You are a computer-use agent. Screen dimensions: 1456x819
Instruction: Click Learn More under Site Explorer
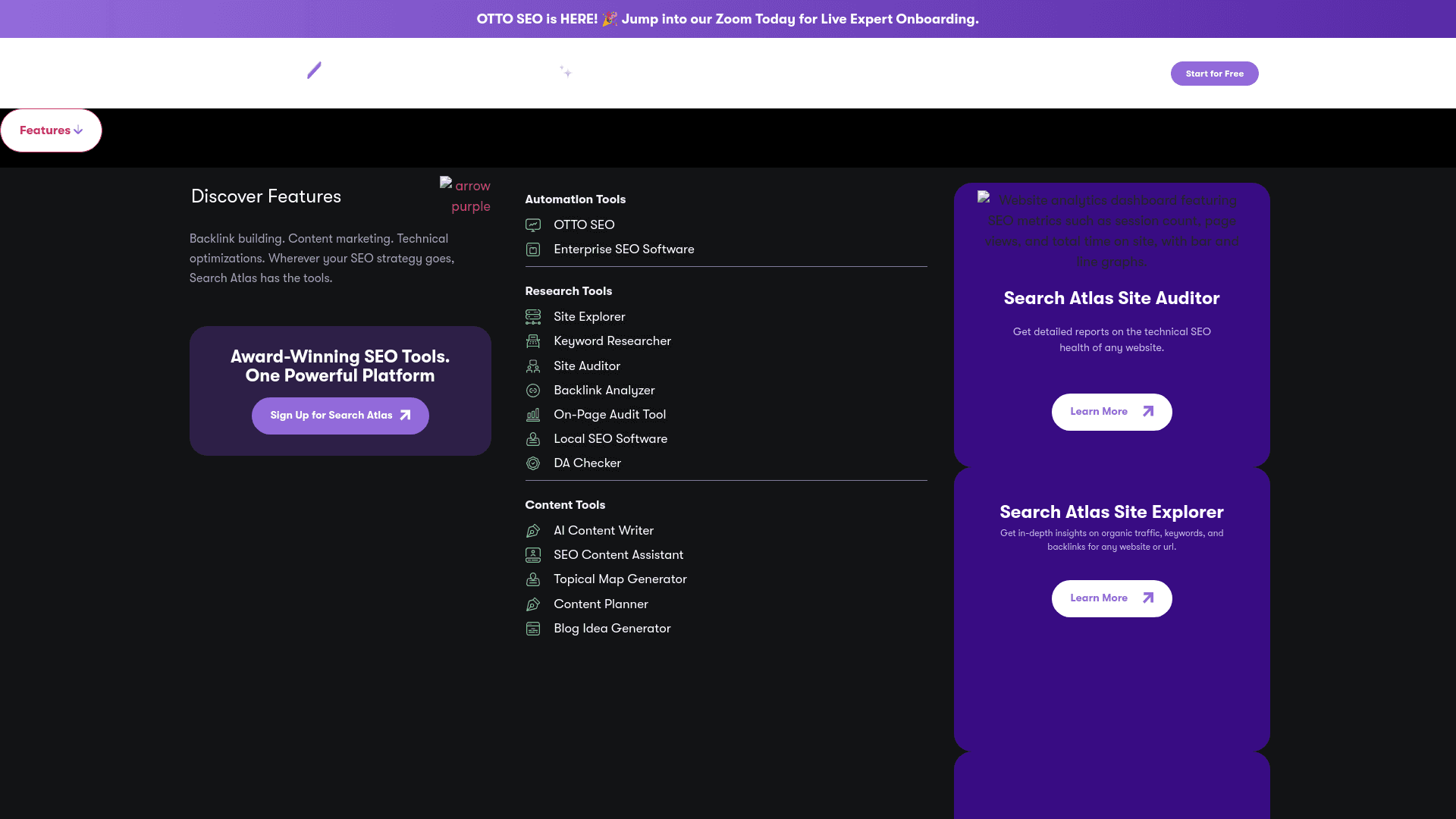coord(1112,598)
